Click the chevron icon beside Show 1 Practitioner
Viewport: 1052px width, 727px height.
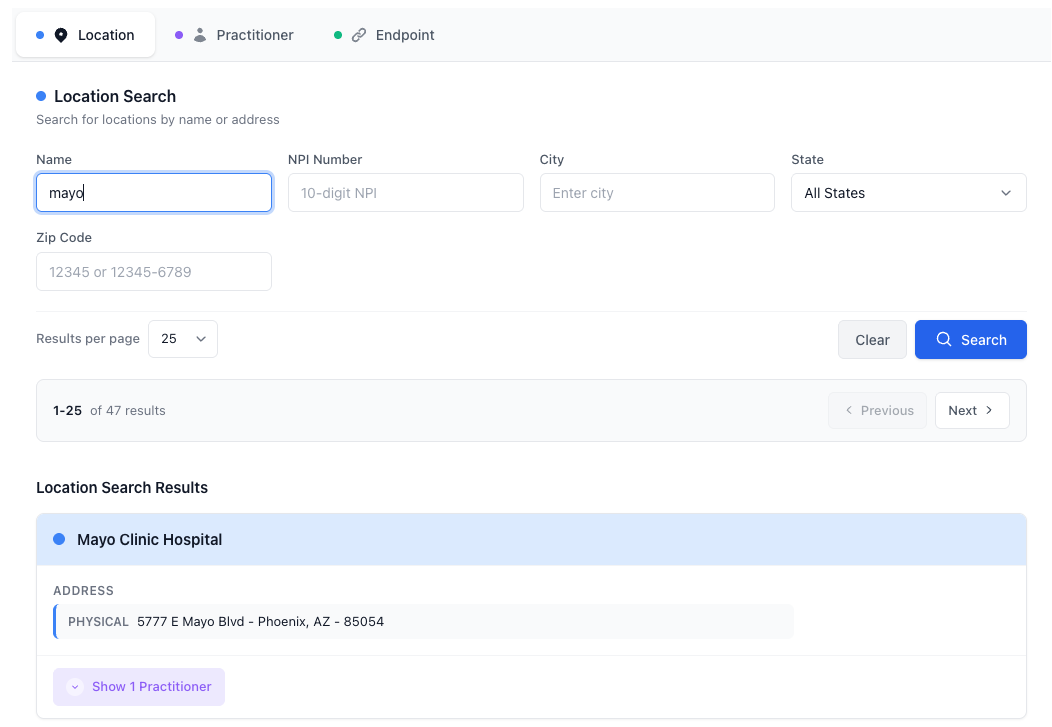pos(75,687)
